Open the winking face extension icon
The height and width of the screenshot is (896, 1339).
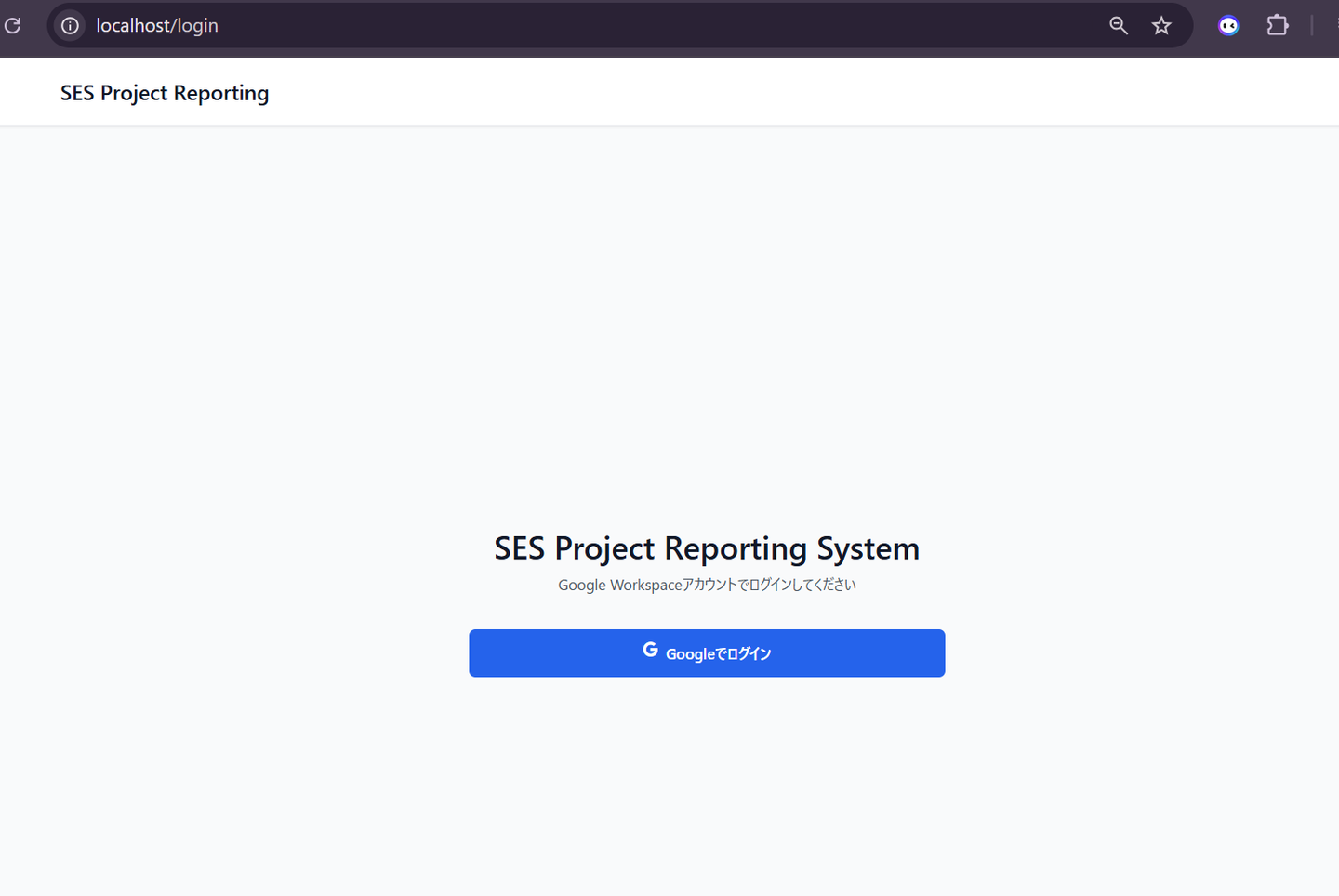pyautogui.click(x=1228, y=26)
